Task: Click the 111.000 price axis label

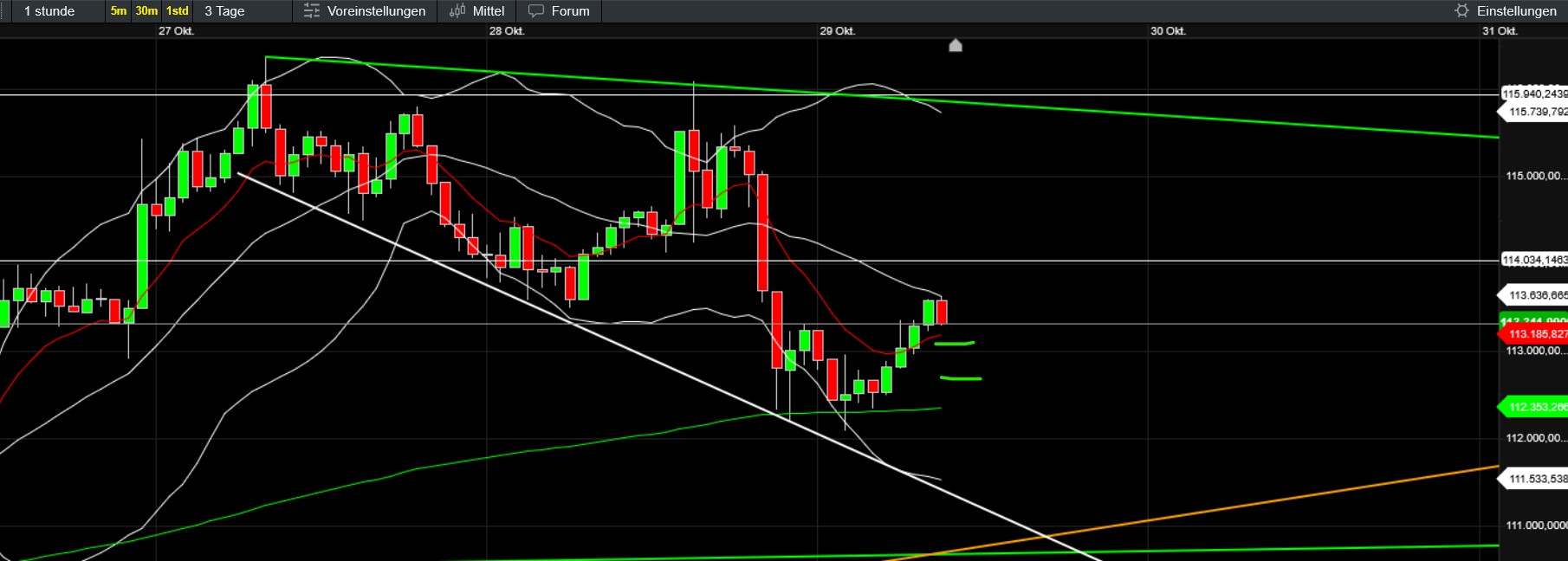Action: 1536,526
